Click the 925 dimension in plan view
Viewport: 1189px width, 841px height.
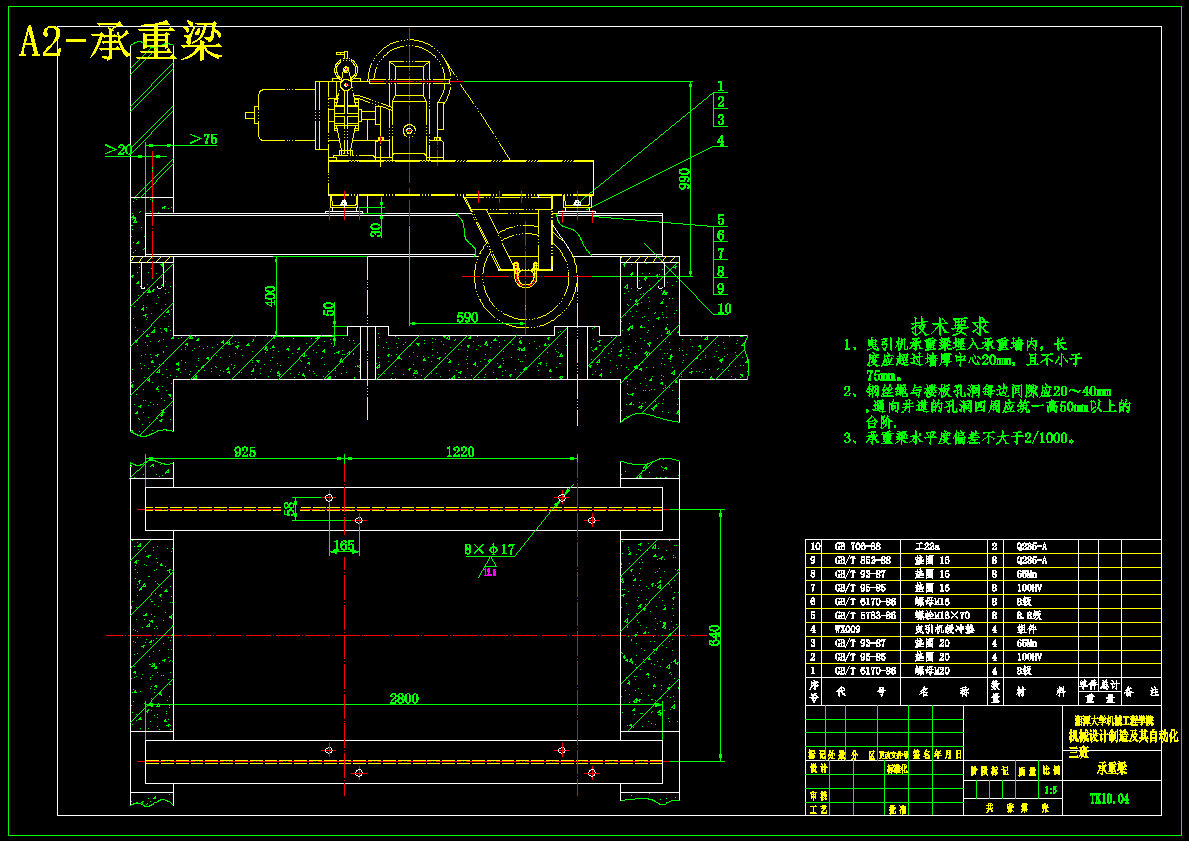coord(245,452)
